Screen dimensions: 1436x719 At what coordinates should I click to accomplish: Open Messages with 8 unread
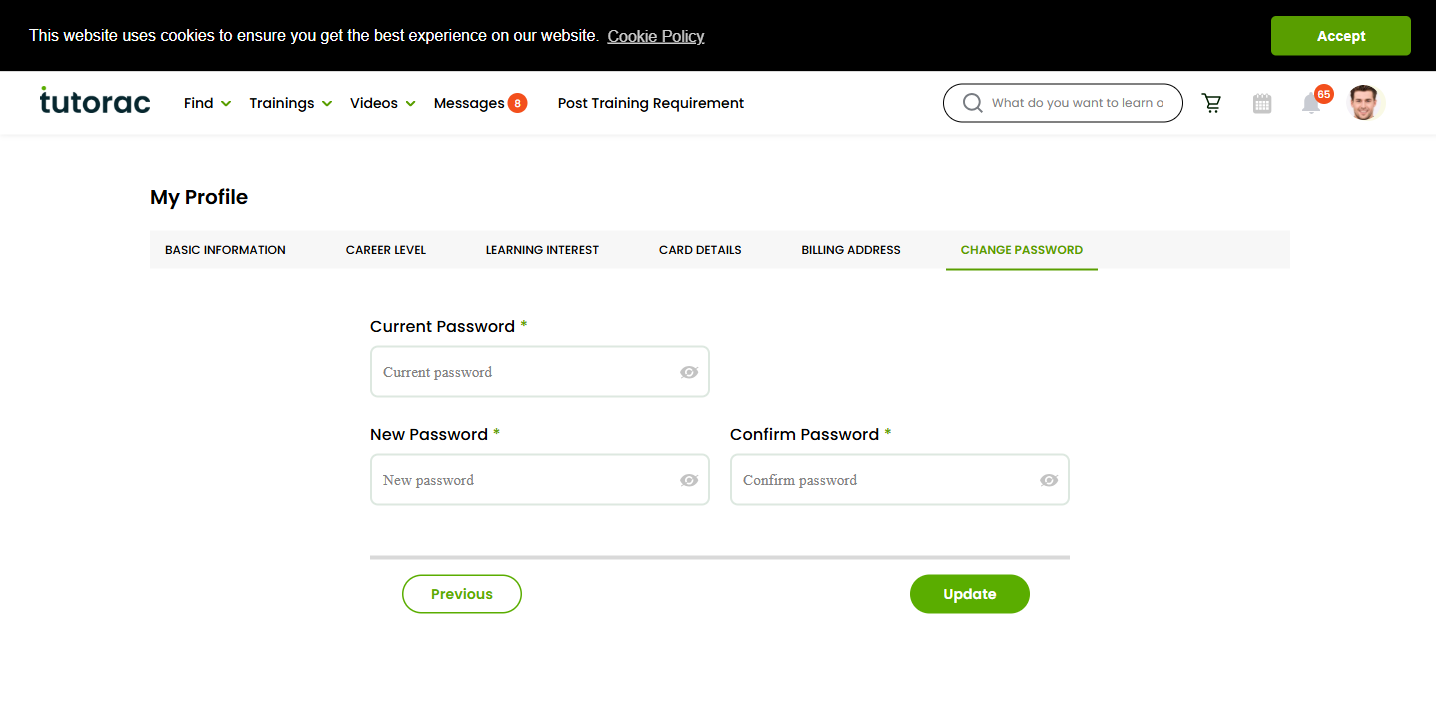[x=480, y=103]
